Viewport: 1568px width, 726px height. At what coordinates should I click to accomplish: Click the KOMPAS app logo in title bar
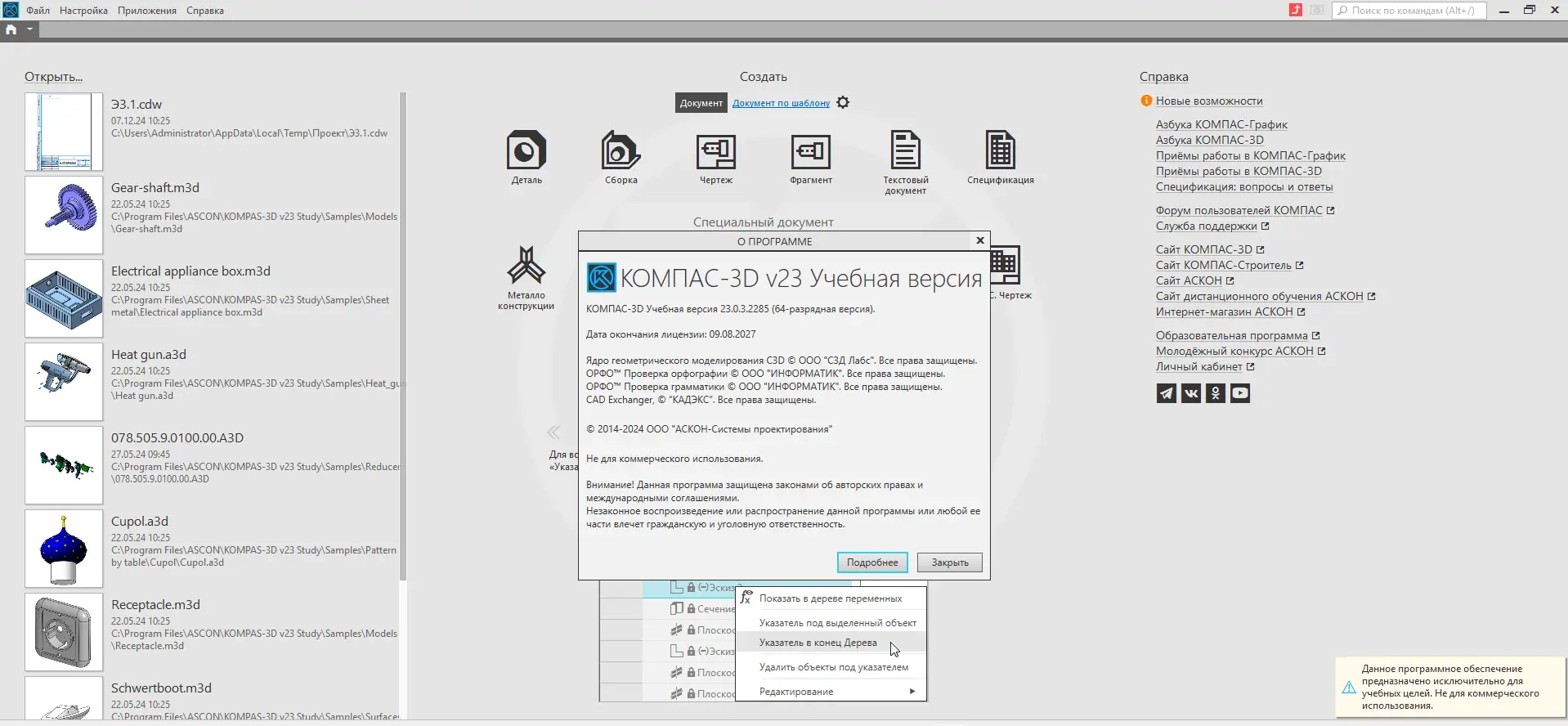11,10
